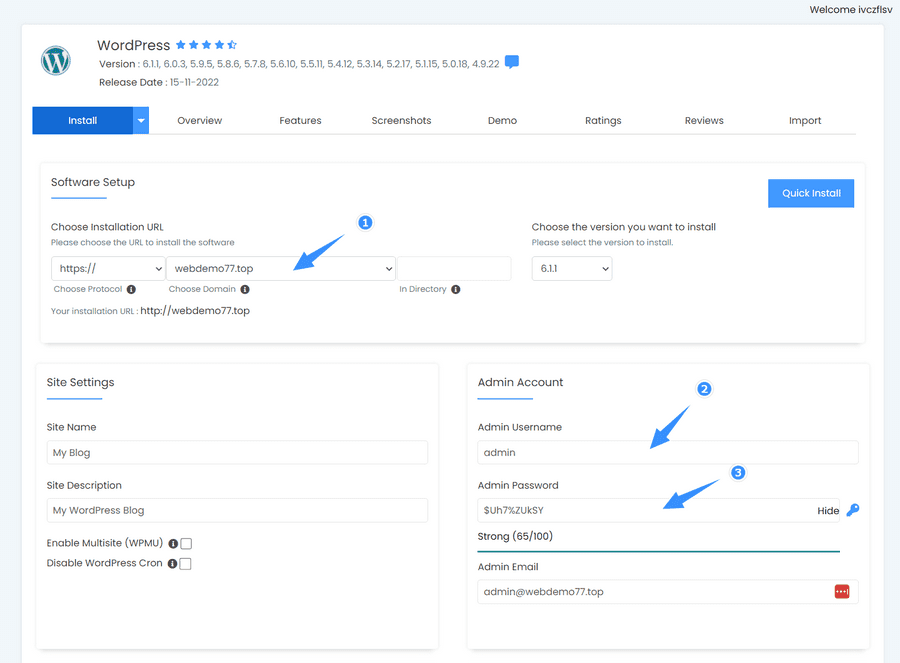900x663 pixels.
Task: Click the Choose Protocol info icon
Action: click(131, 289)
